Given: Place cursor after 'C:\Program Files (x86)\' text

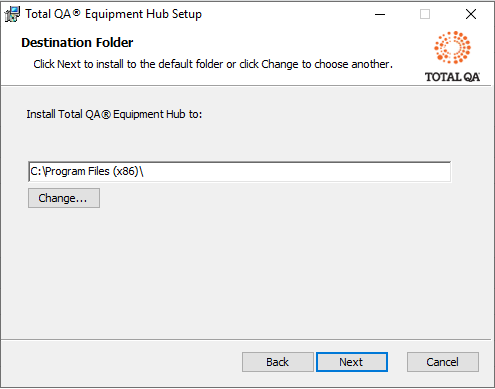Looking at the screenshot, I should click(x=145, y=172).
